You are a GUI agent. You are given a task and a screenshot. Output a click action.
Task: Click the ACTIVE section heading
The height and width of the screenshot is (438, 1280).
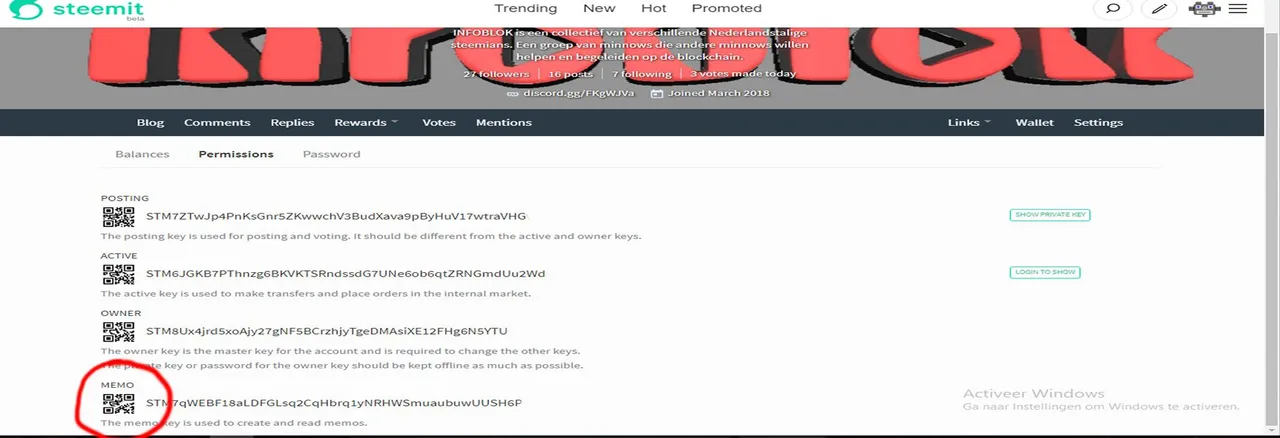(119, 256)
